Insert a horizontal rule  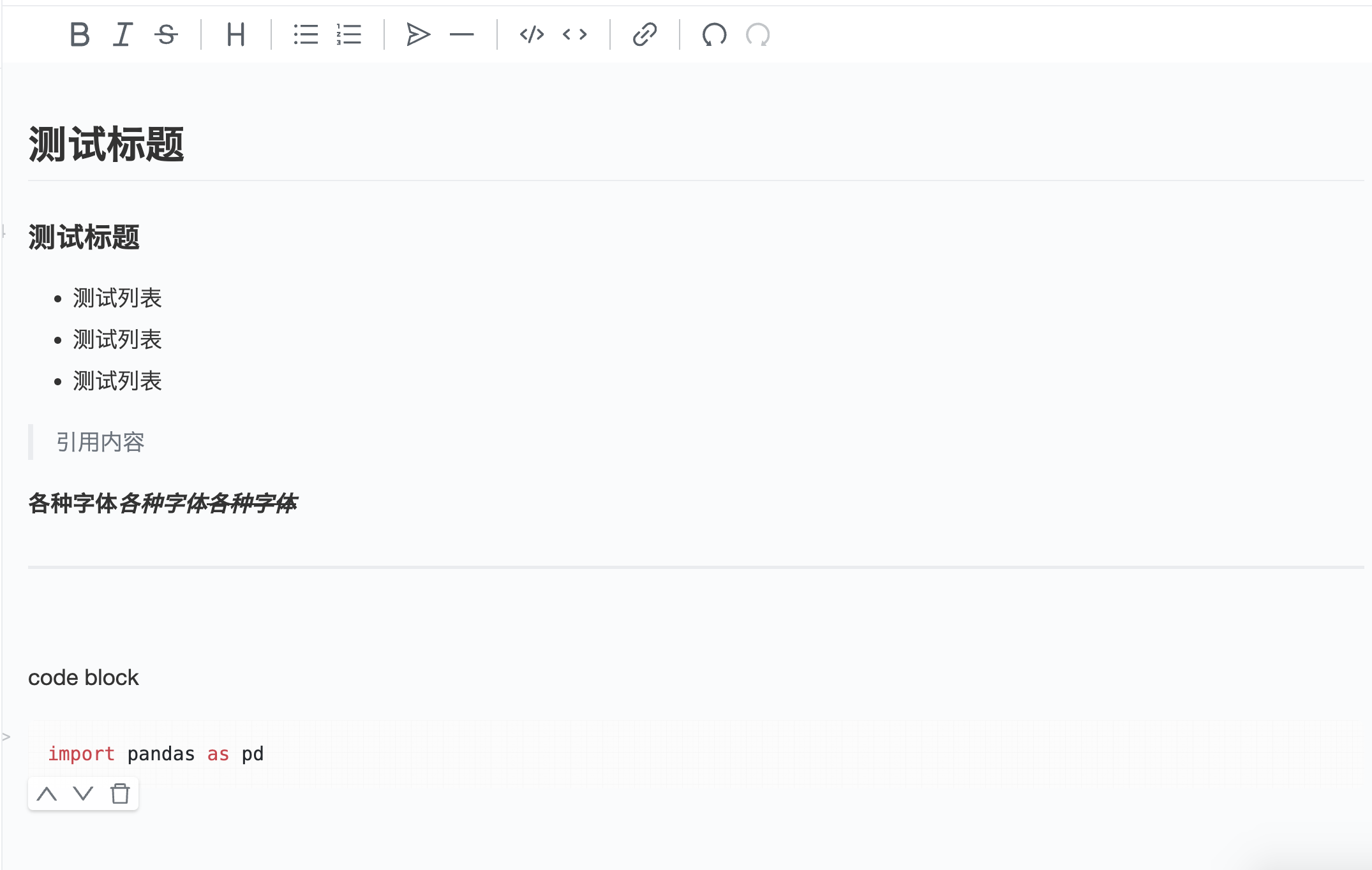(x=461, y=35)
